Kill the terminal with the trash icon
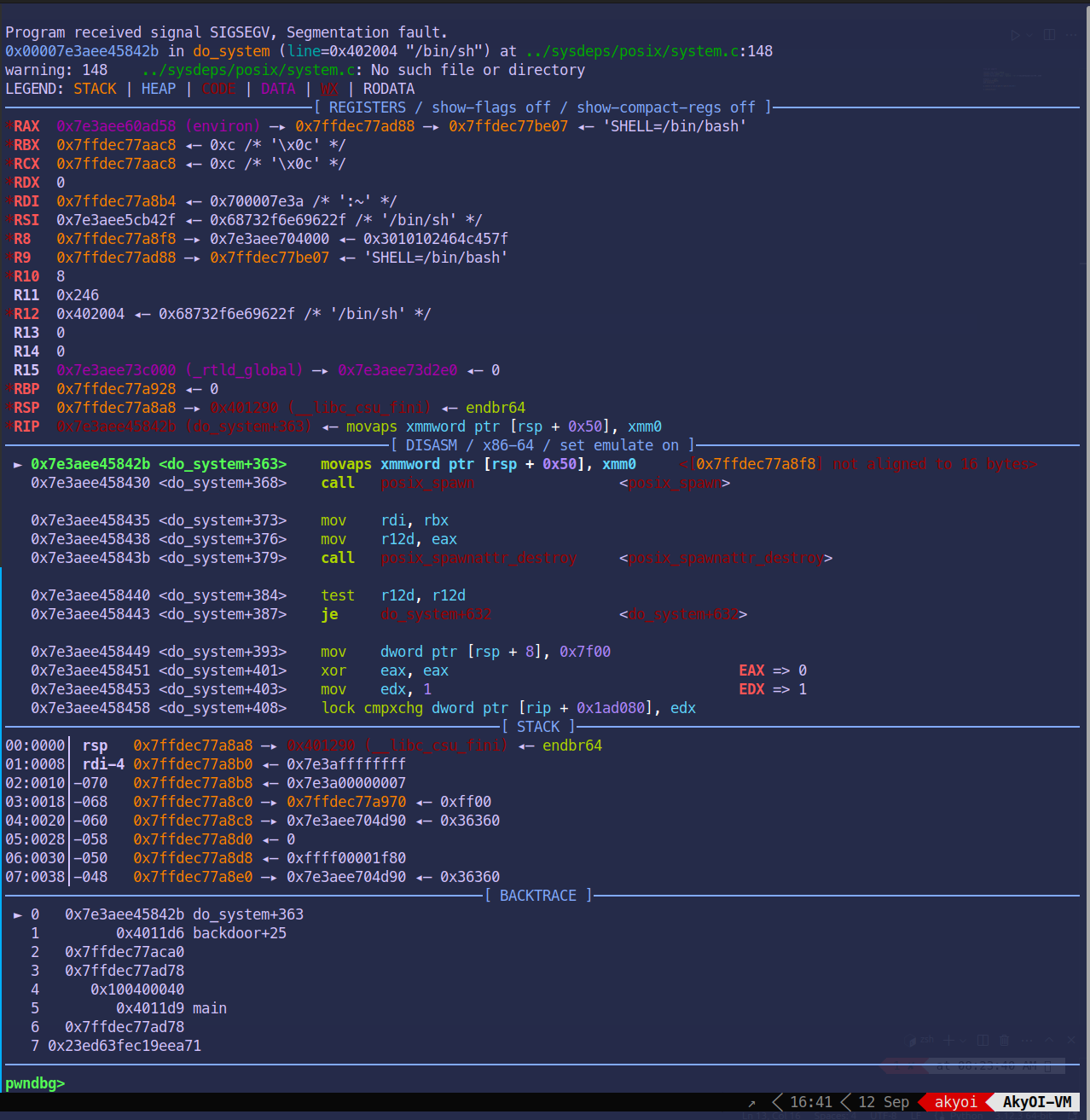Viewport: 1090px width, 1120px height. [1004, 1040]
